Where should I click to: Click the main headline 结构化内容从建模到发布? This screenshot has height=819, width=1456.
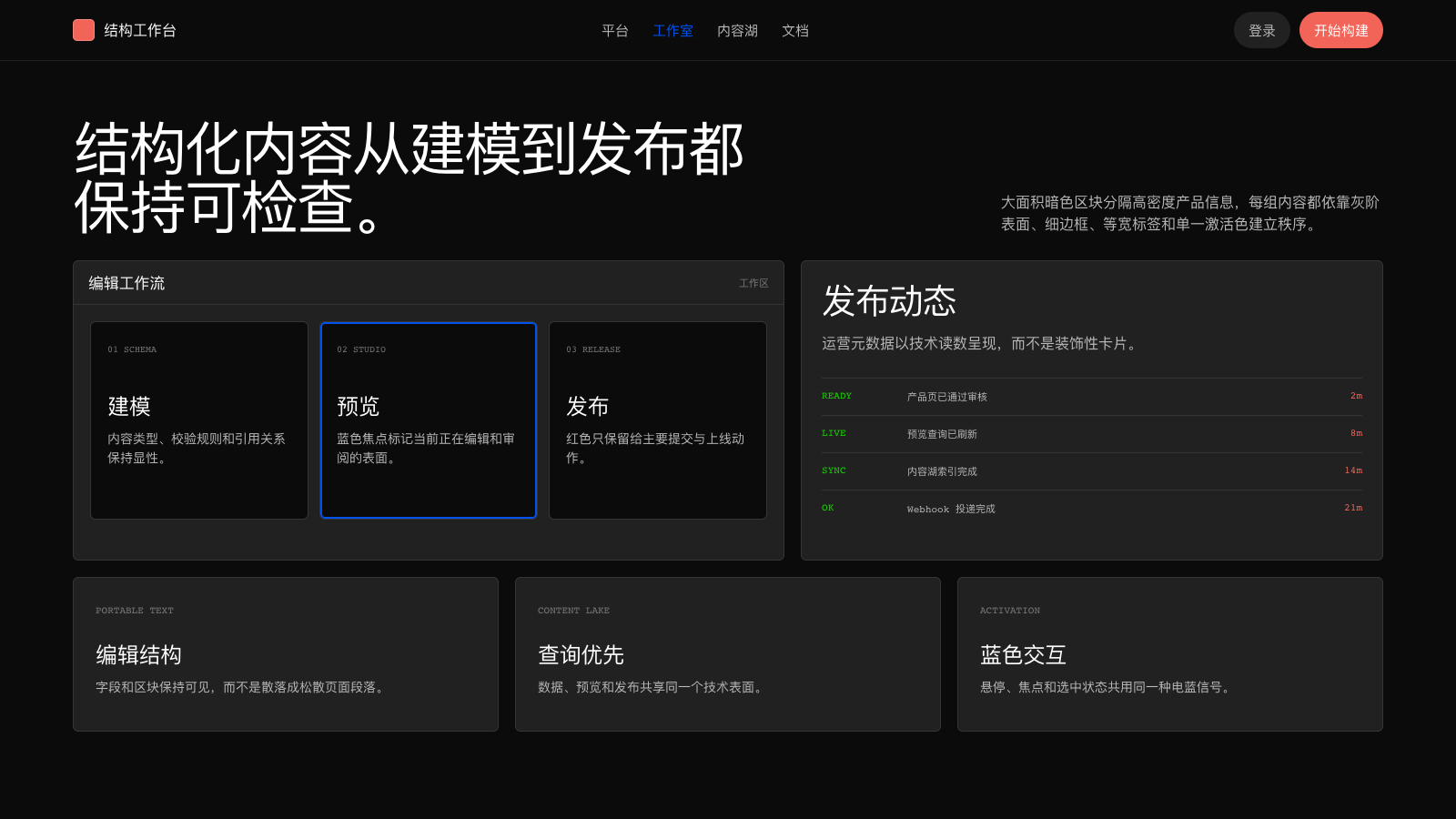pos(409,178)
